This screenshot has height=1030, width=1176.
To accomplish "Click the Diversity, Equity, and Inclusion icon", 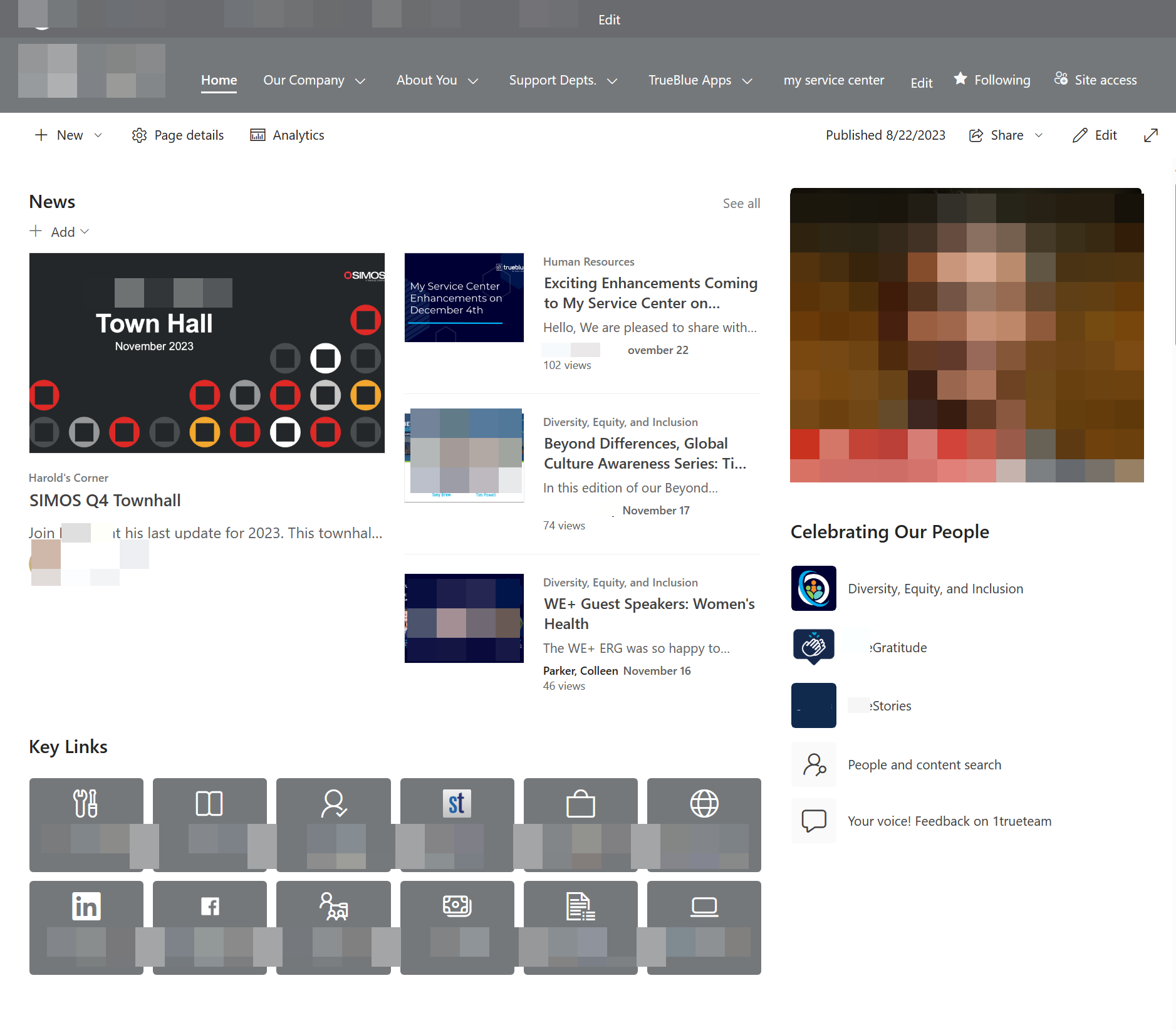I will coord(813,588).
